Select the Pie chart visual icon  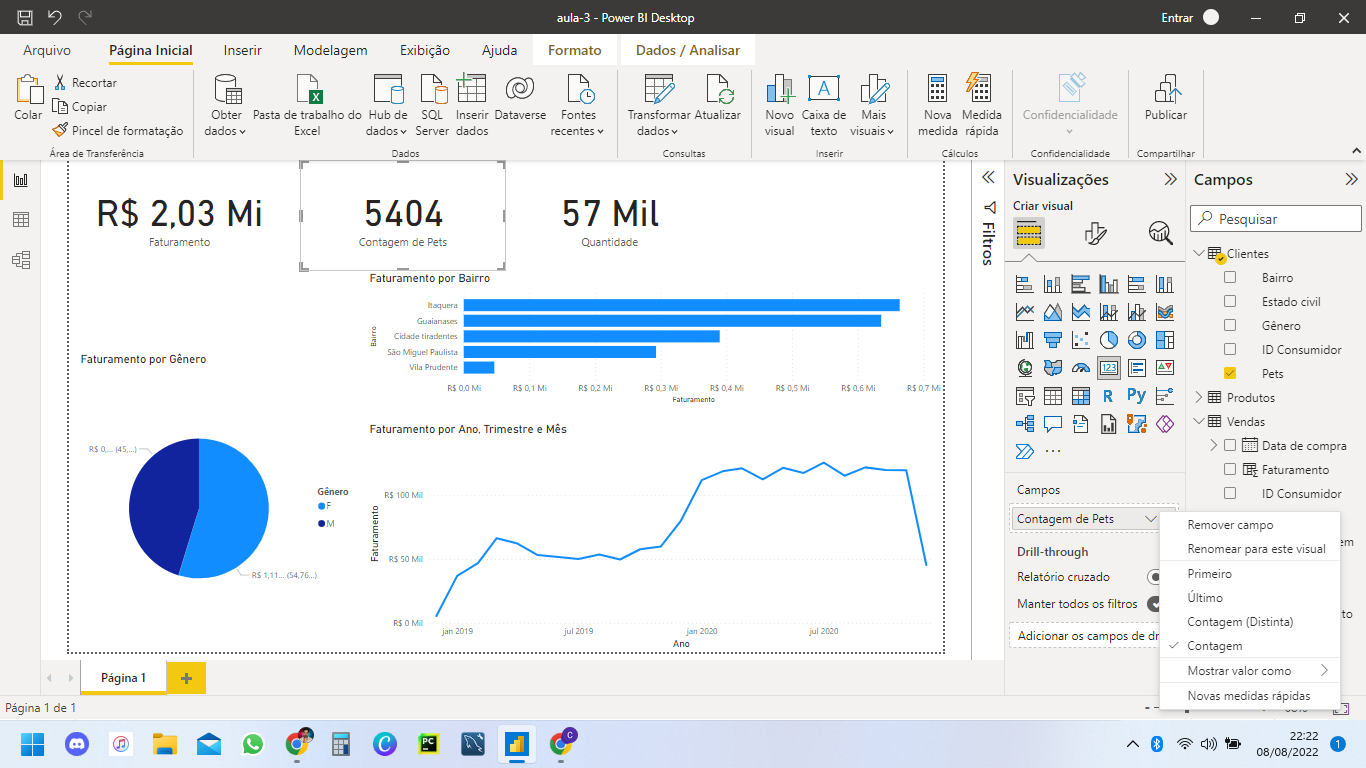click(1108, 340)
